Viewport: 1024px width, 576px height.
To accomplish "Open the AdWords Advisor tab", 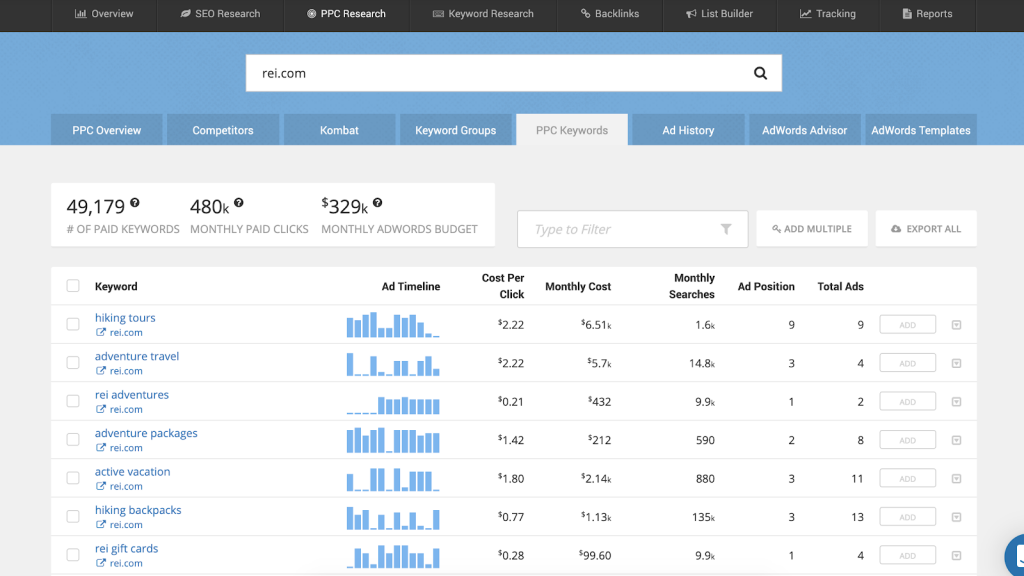I will pyautogui.click(x=805, y=130).
